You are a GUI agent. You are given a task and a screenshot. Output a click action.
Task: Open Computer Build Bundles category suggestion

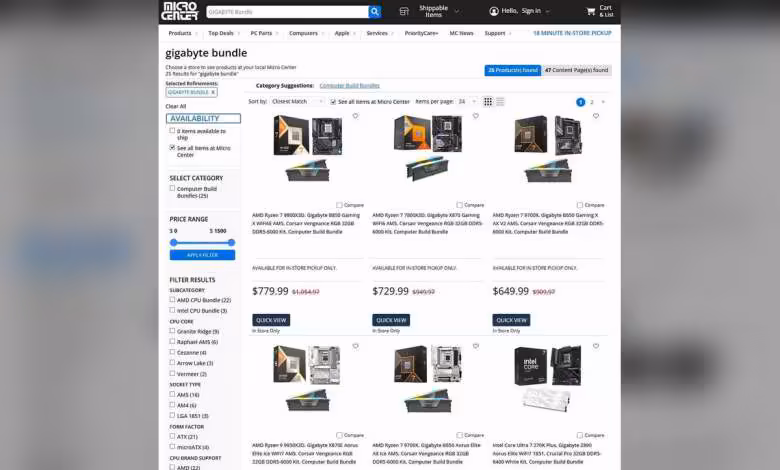tap(349, 86)
